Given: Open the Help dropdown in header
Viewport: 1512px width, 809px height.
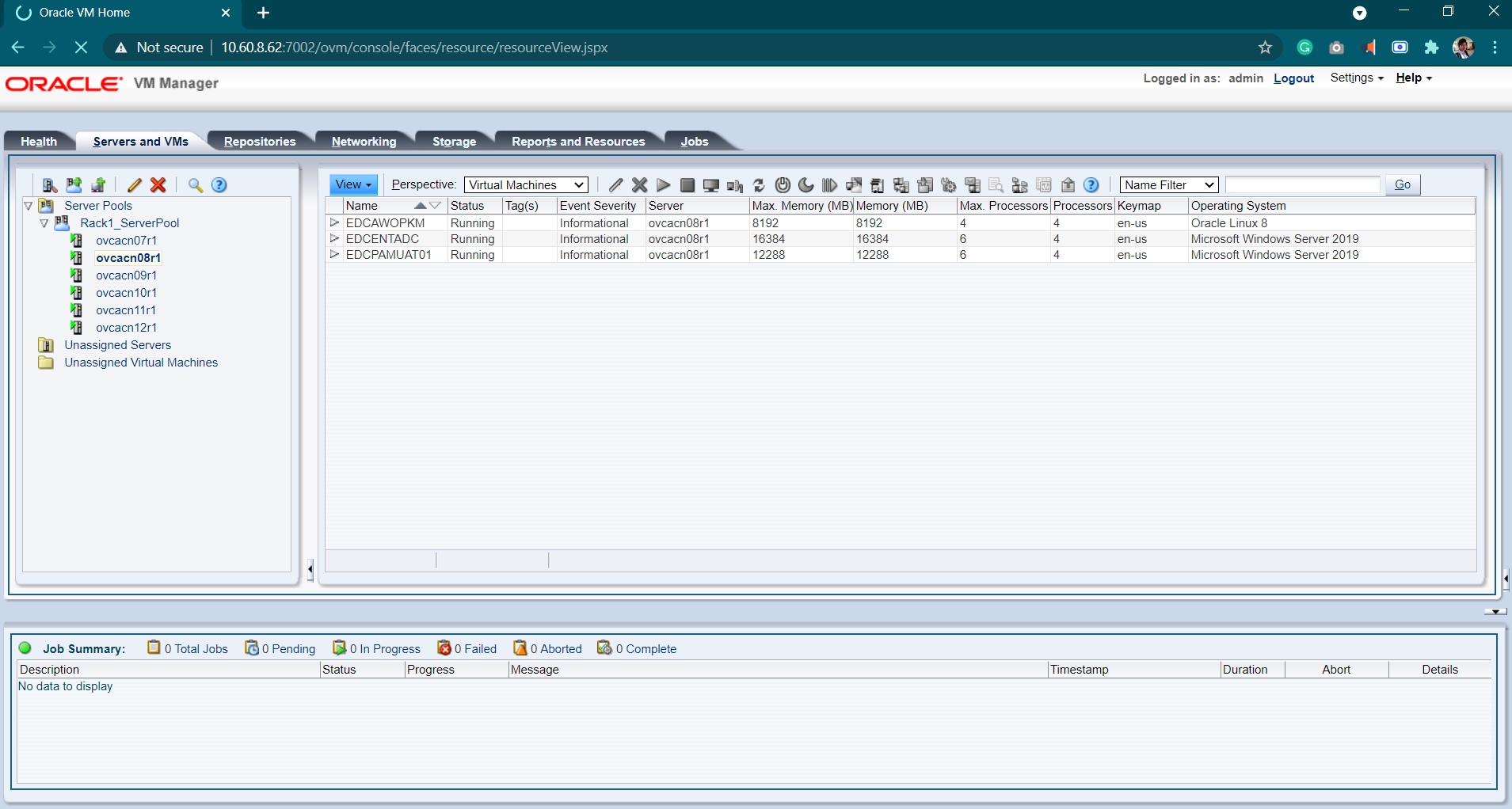Looking at the screenshot, I should (1414, 78).
